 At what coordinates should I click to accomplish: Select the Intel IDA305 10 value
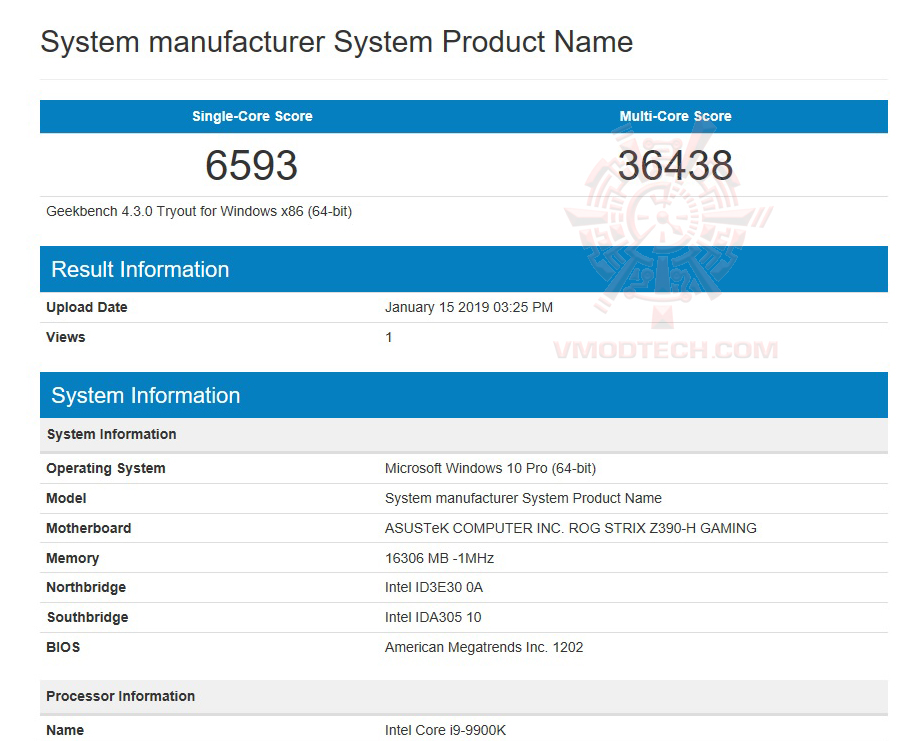point(433,618)
